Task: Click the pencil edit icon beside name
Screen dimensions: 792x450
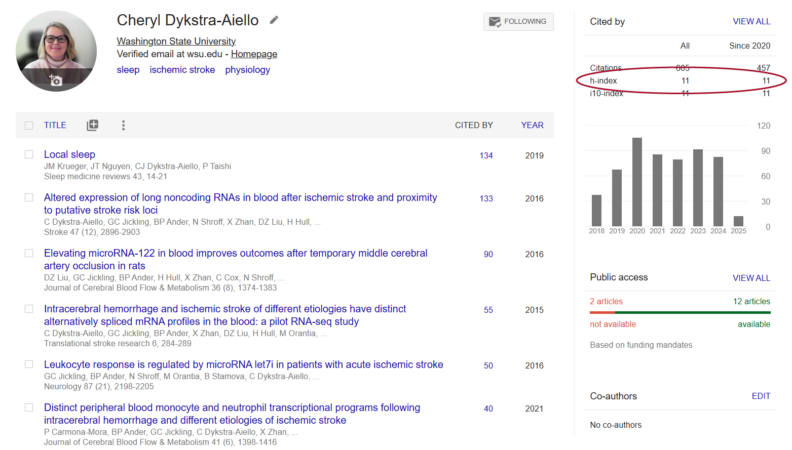Action: (x=274, y=20)
